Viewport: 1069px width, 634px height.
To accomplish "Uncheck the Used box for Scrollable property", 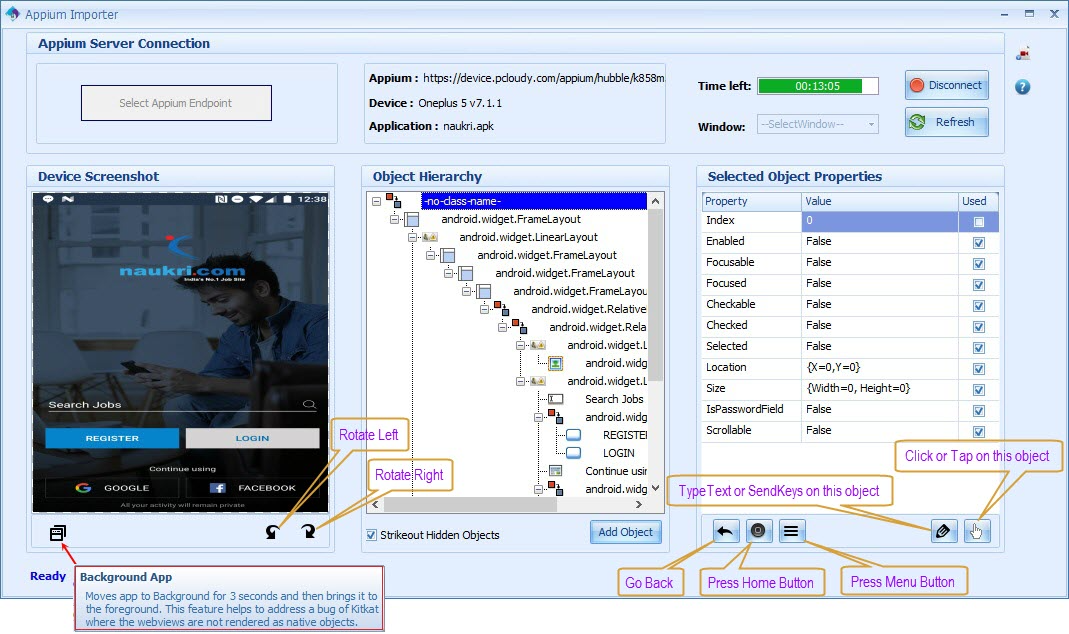I will click(978, 431).
